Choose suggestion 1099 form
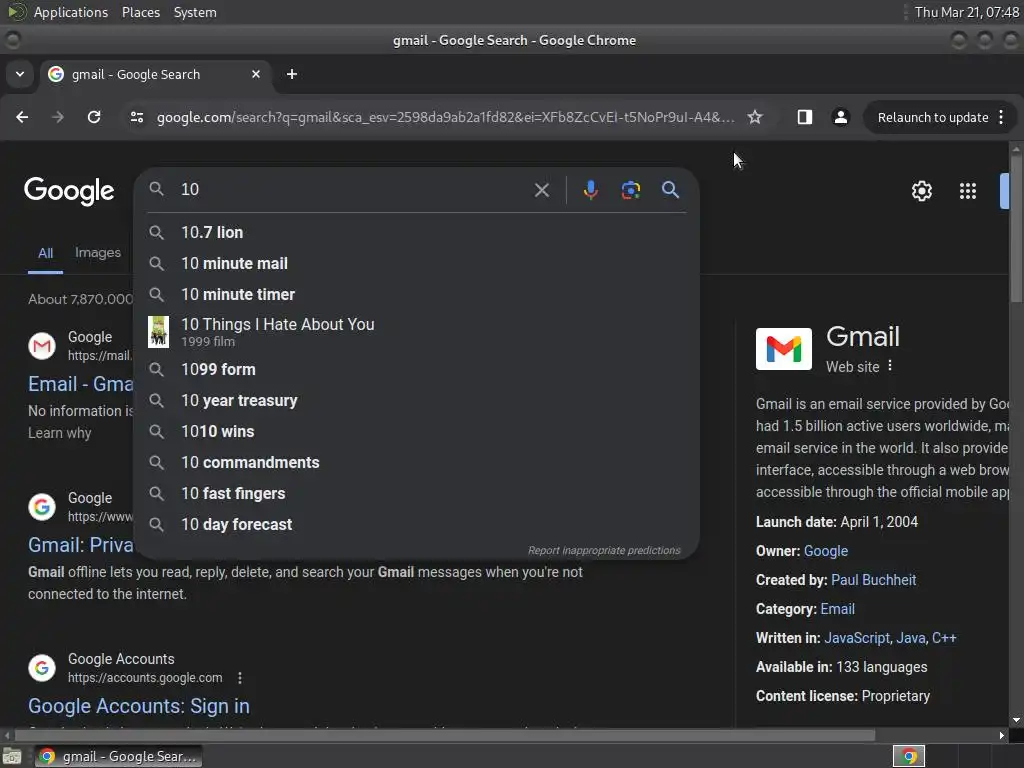Screen dimensions: 1024x768 [417, 370]
